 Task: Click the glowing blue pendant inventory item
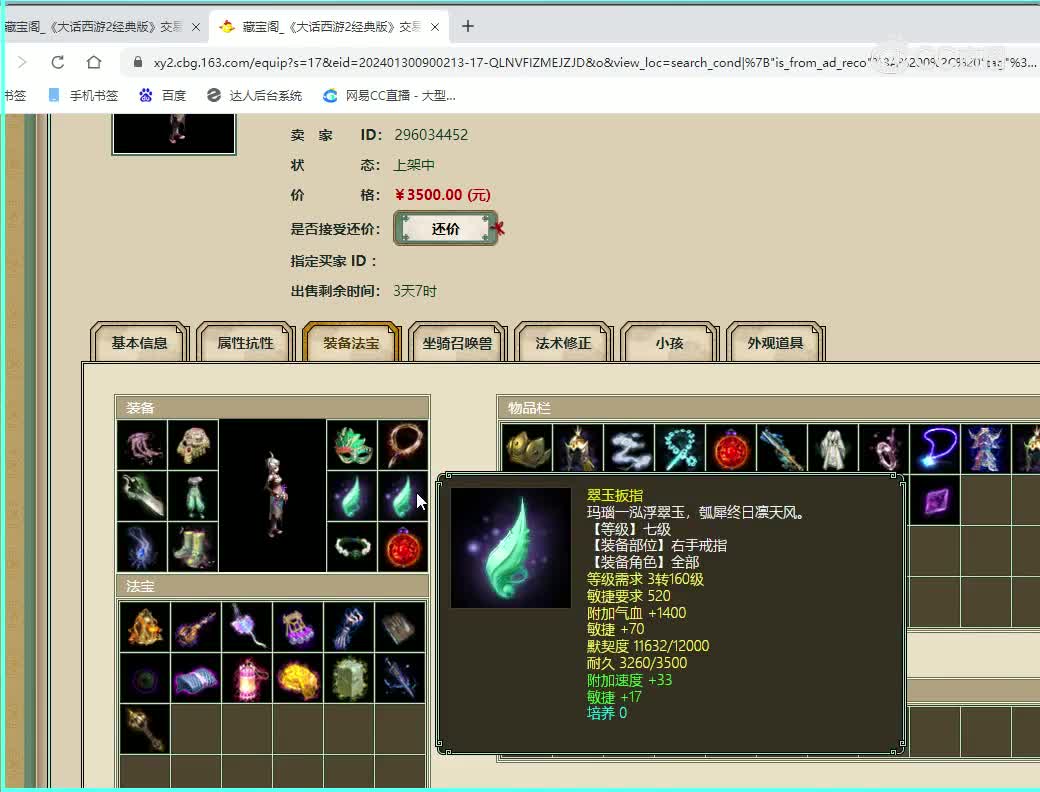(936, 448)
